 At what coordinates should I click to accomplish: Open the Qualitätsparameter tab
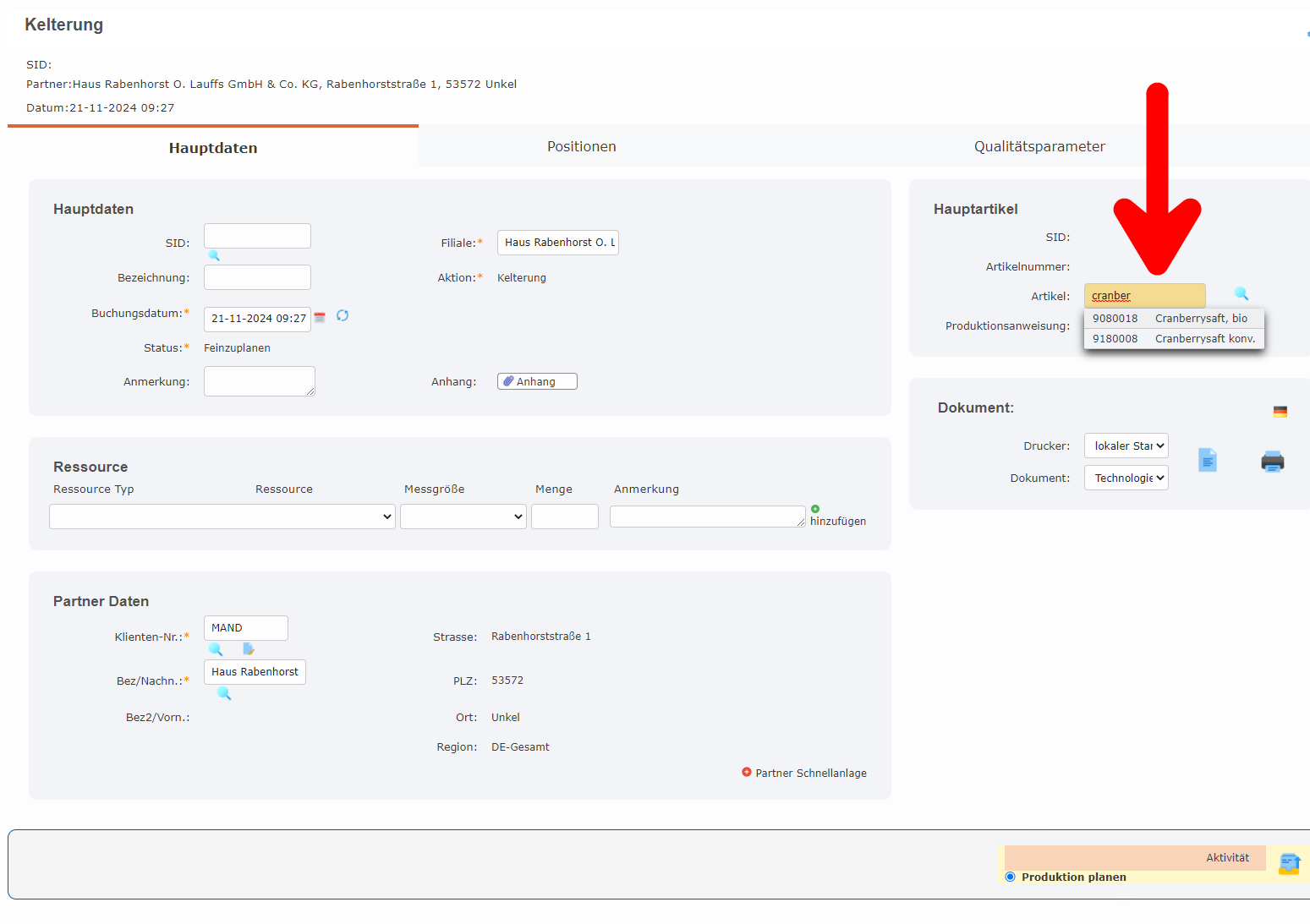pyautogui.click(x=1039, y=146)
